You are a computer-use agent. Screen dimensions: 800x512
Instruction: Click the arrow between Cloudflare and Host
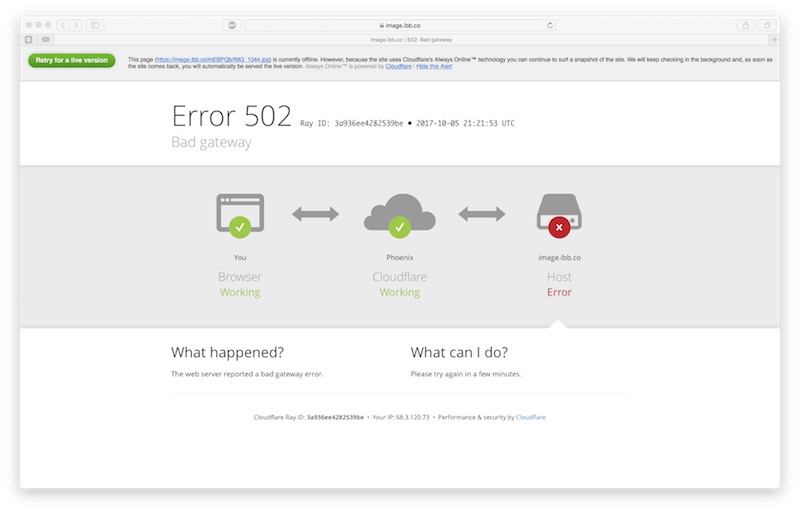(x=482, y=214)
